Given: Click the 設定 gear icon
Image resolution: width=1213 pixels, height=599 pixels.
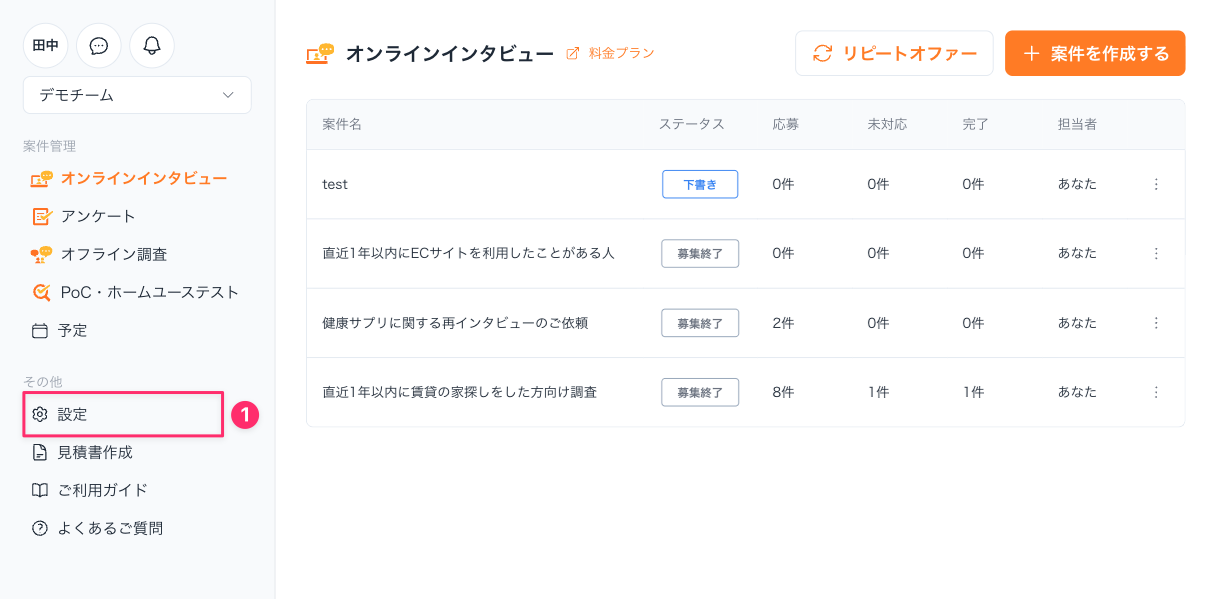Looking at the screenshot, I should click(x=40, y=414).
